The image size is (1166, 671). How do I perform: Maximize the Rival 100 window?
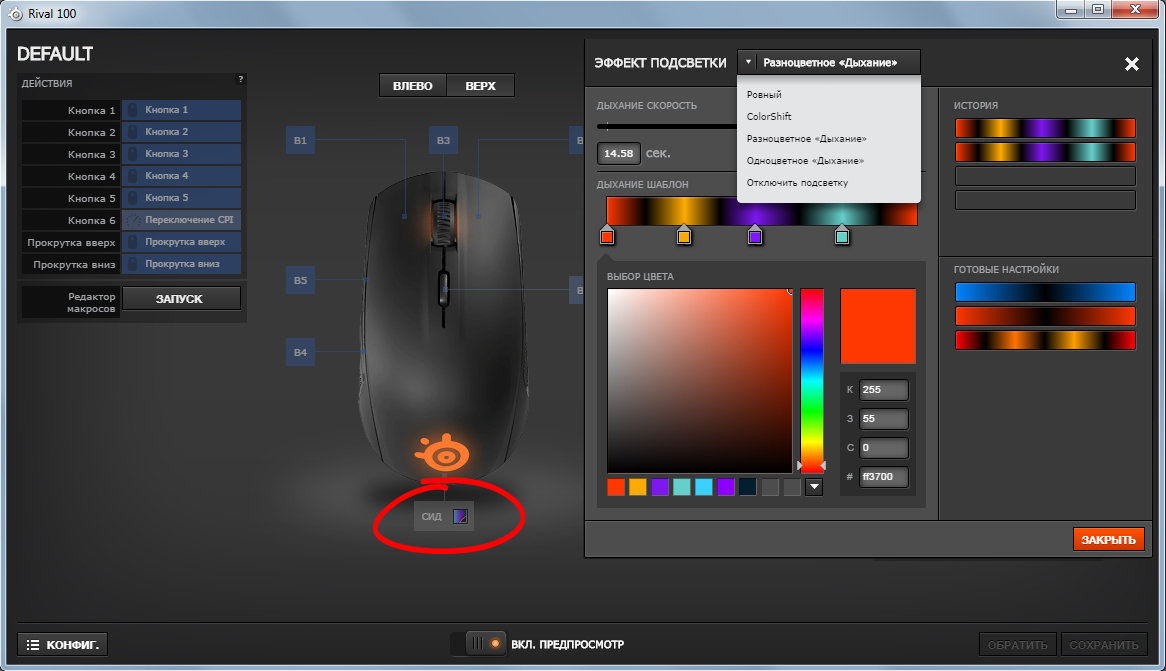[1098, 10]
